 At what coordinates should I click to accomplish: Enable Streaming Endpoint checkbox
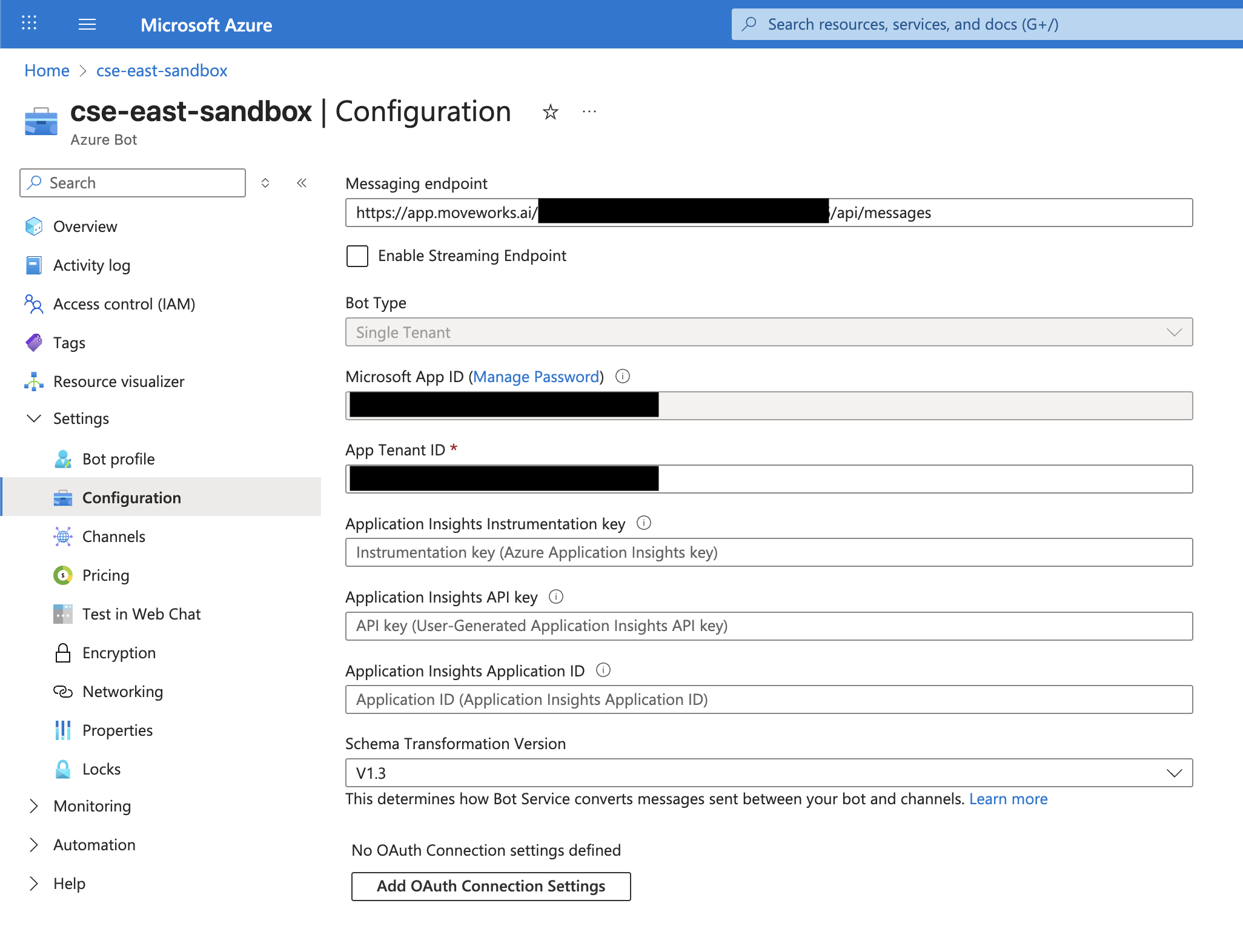[x=357, y=256]
